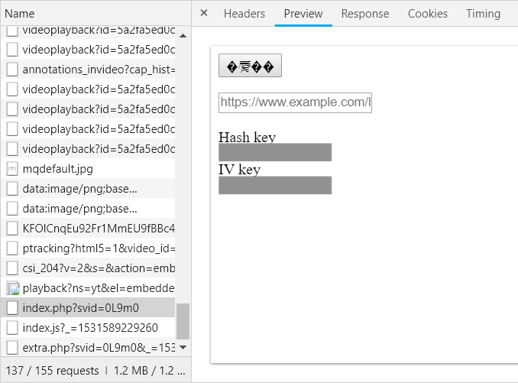Select the annotations_invideo?cap_hist request
This screenshot has width=518, height=383.
pos(88,70)
